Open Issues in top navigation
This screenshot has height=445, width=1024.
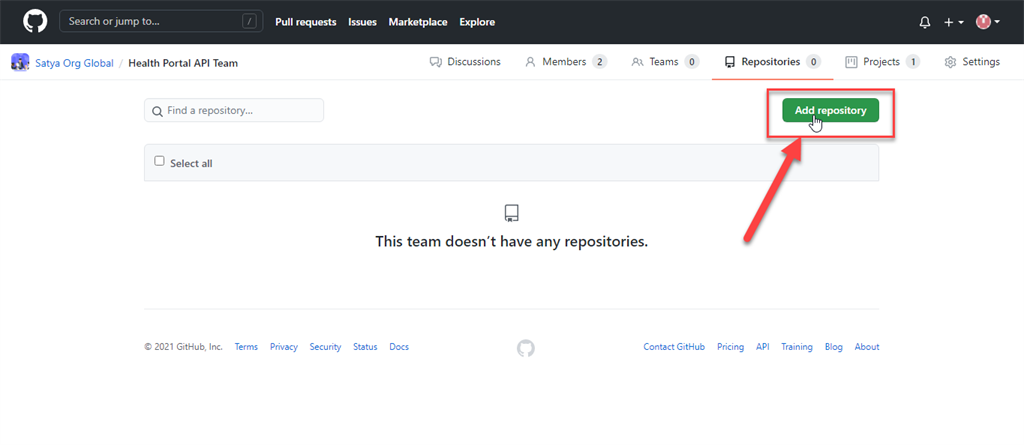[362, 22]
